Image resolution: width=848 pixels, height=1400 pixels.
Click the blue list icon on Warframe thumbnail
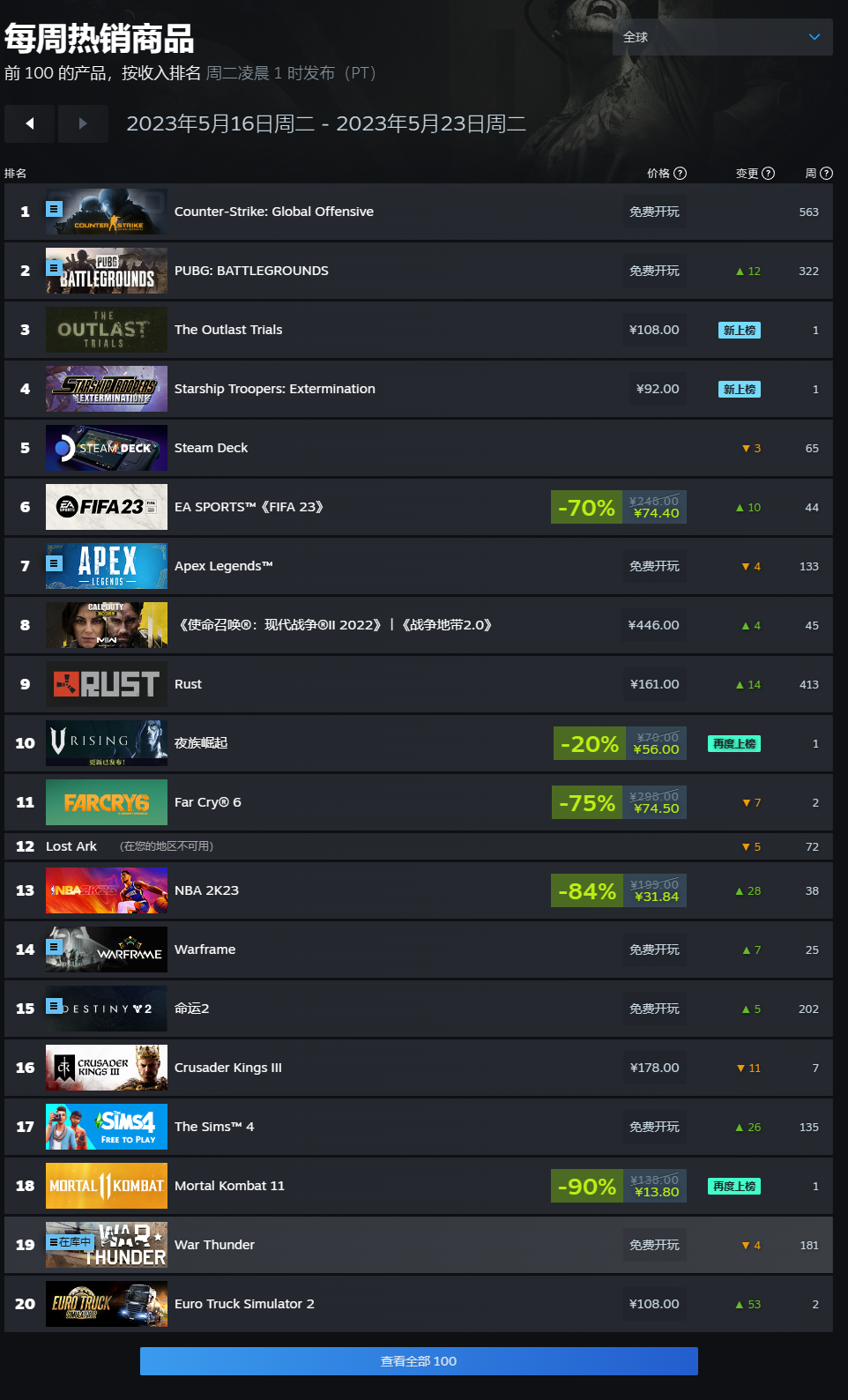[54, 947]
